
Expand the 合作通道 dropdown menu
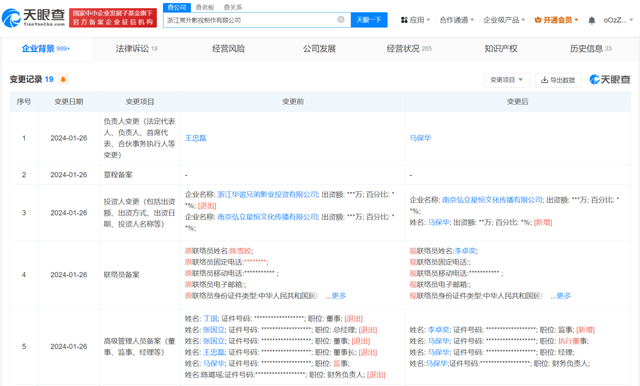(x=457, y=20)
